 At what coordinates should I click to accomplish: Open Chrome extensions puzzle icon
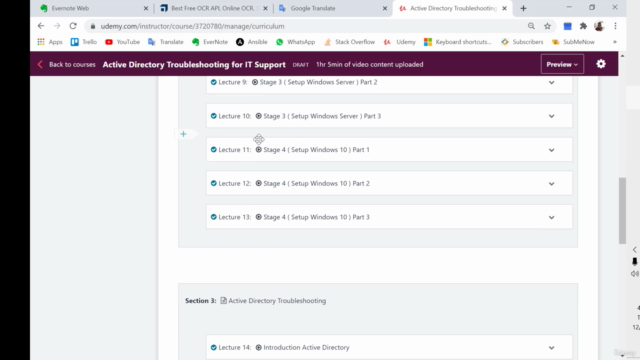[583, 26]
